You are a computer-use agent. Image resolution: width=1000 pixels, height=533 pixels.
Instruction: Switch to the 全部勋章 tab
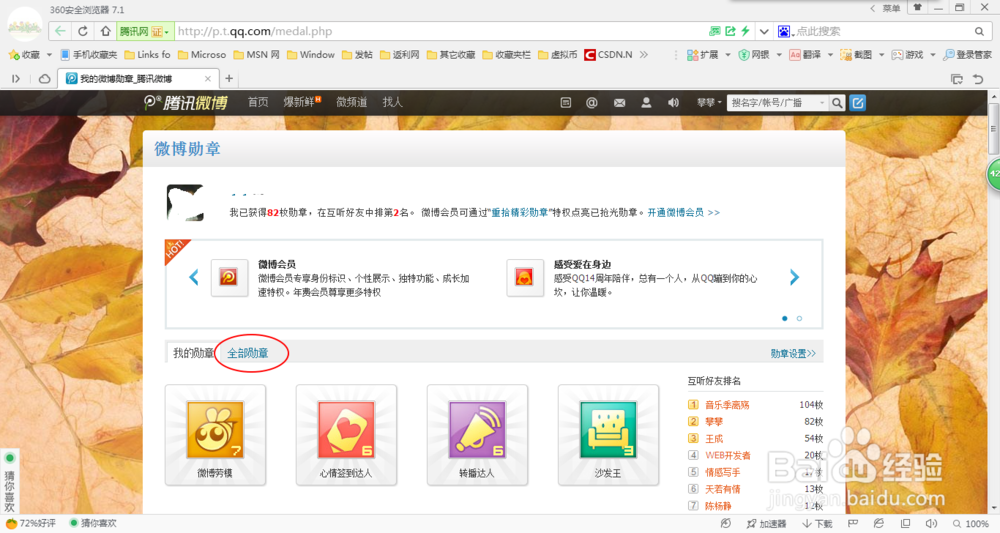pyautogui.click(x=248, y=353)
